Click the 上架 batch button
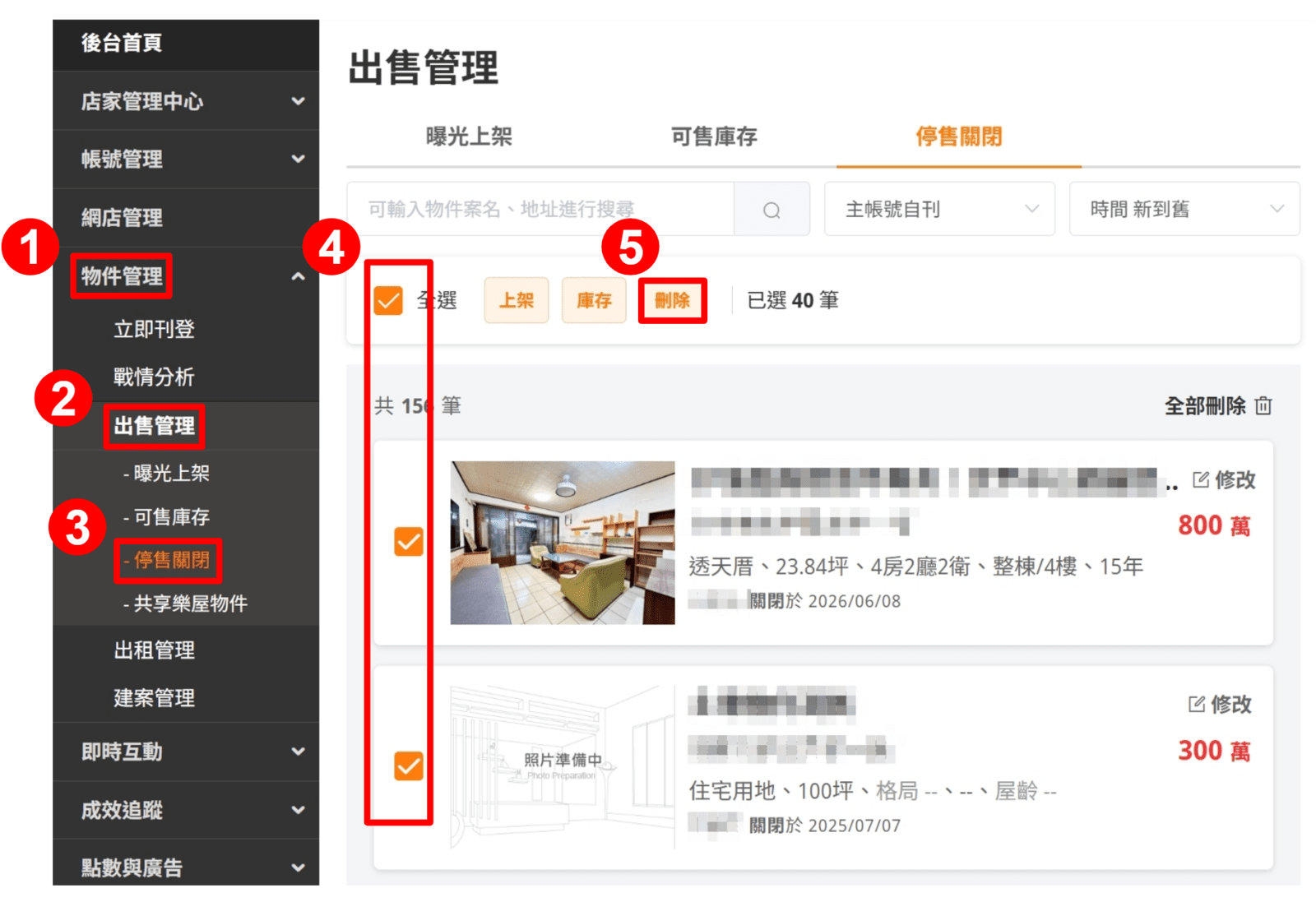 tap(517, 300)
